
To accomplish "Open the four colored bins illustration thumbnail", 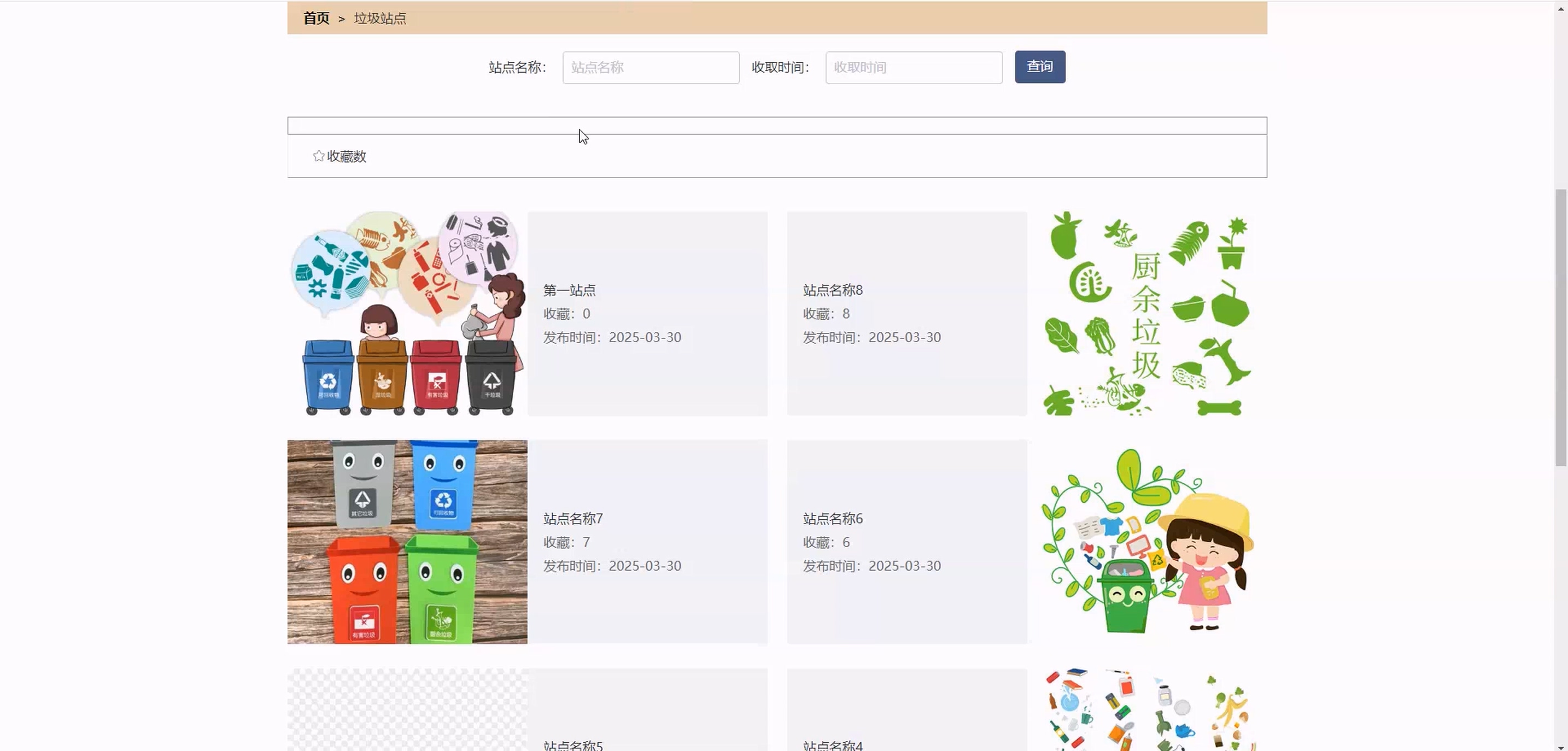I will click(407, 313).
